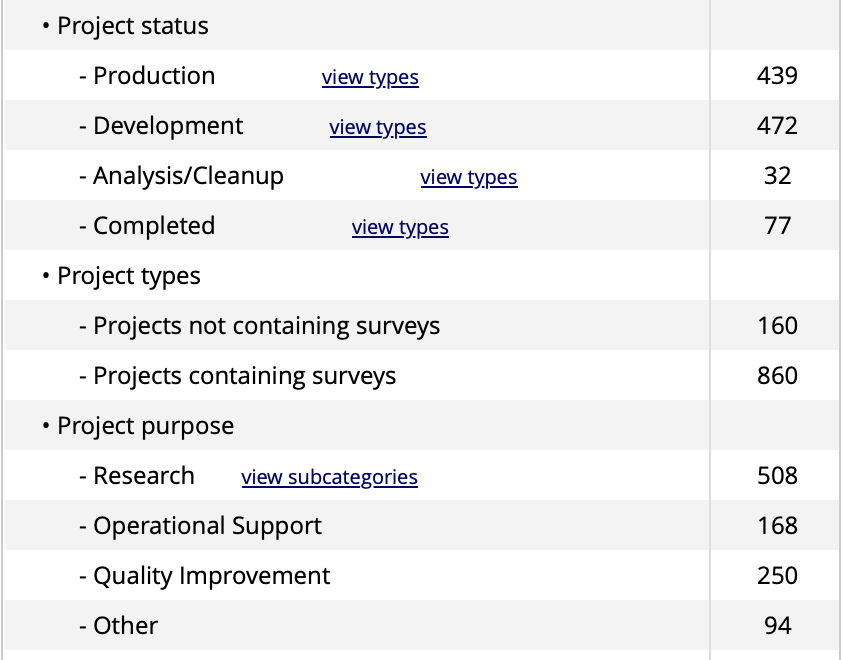Select the Production status row

[153, 76]
